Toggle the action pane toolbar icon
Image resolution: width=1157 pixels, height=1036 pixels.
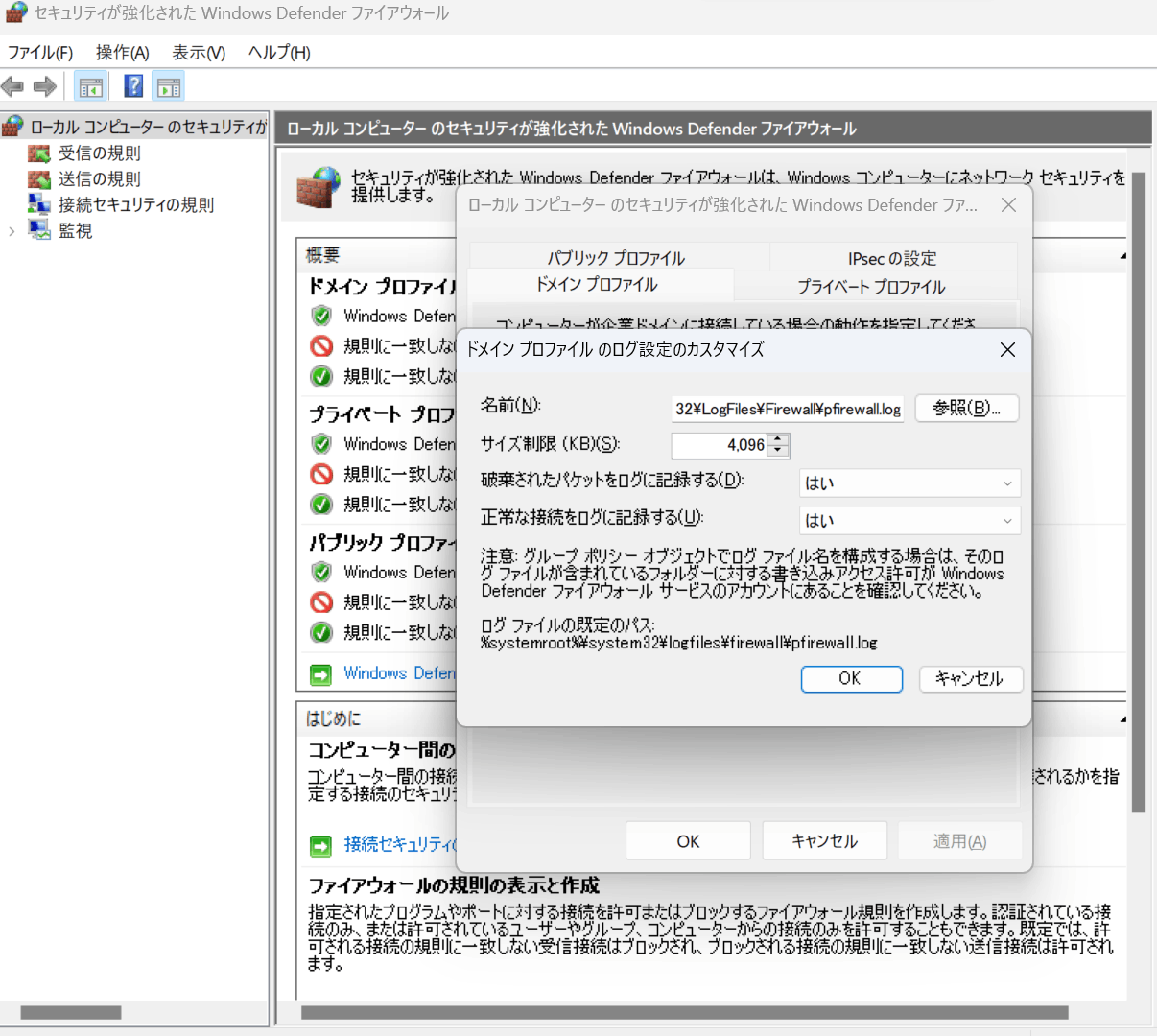tap(169, 87)
